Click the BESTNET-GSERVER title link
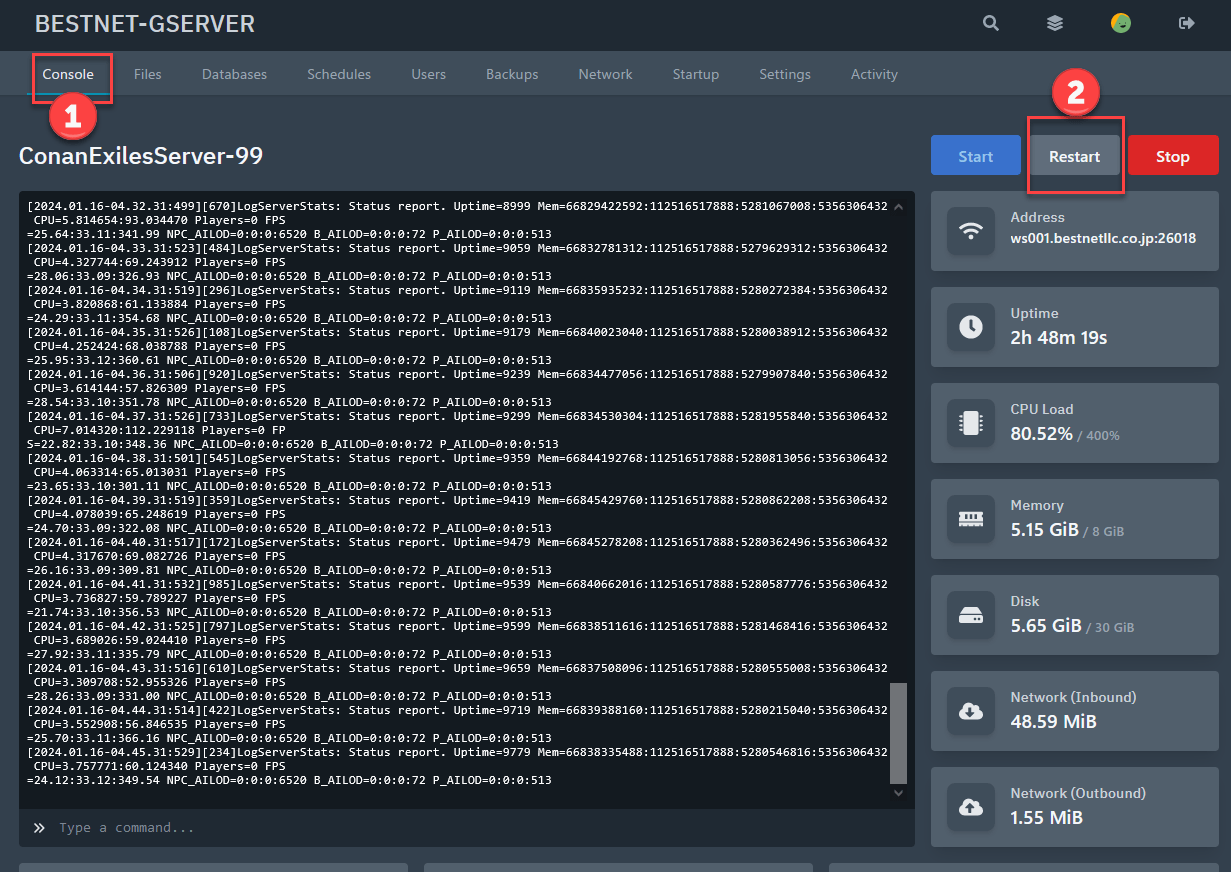The height and width of the screenshot is (872, 1231). [145, 23]
